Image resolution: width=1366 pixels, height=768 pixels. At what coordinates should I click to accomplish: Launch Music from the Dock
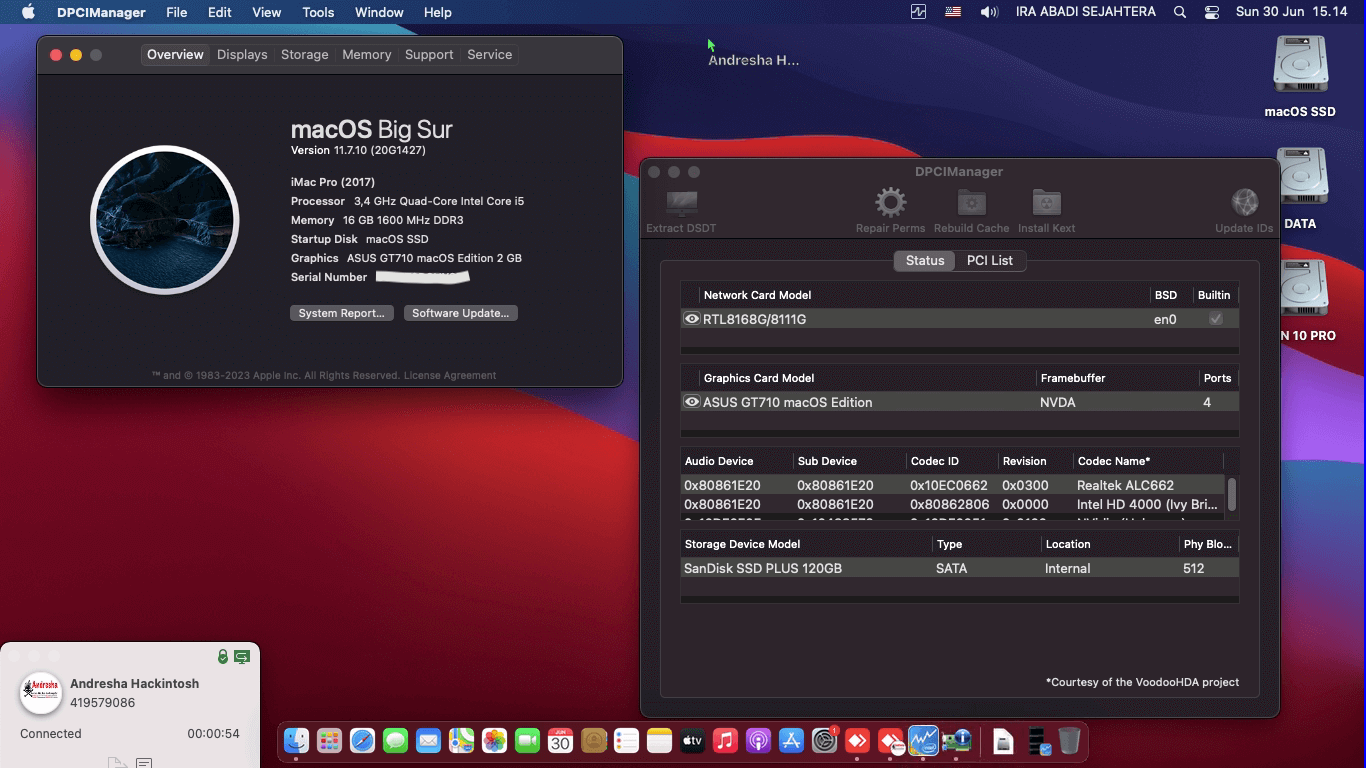click(725, 741)
